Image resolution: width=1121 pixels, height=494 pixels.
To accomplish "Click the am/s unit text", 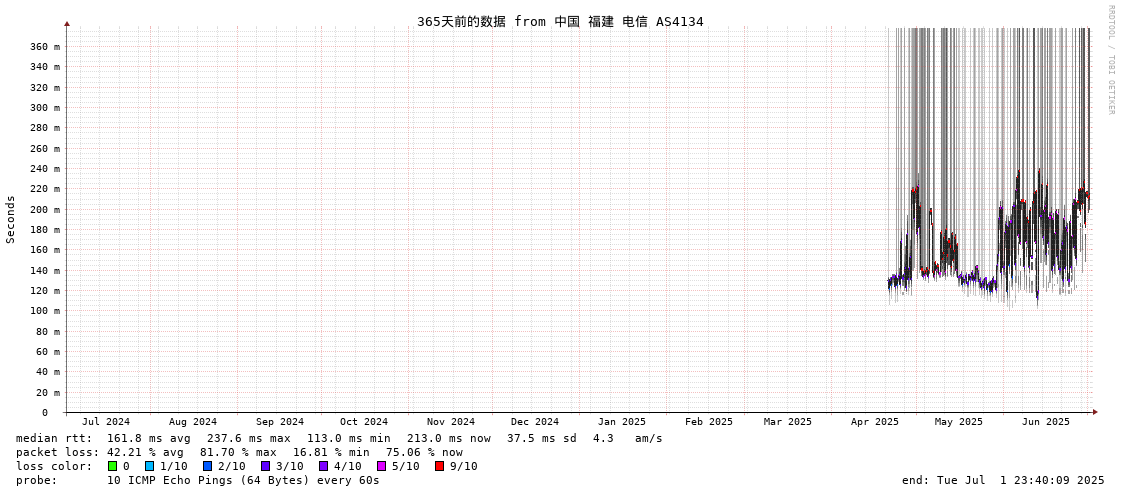I will tap(648, 438).
